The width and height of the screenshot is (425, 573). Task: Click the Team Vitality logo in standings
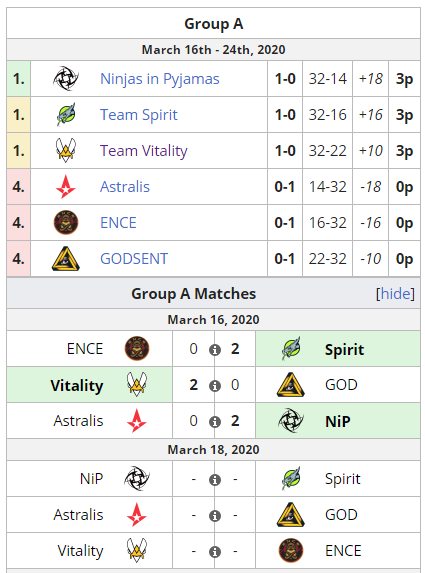66,150
